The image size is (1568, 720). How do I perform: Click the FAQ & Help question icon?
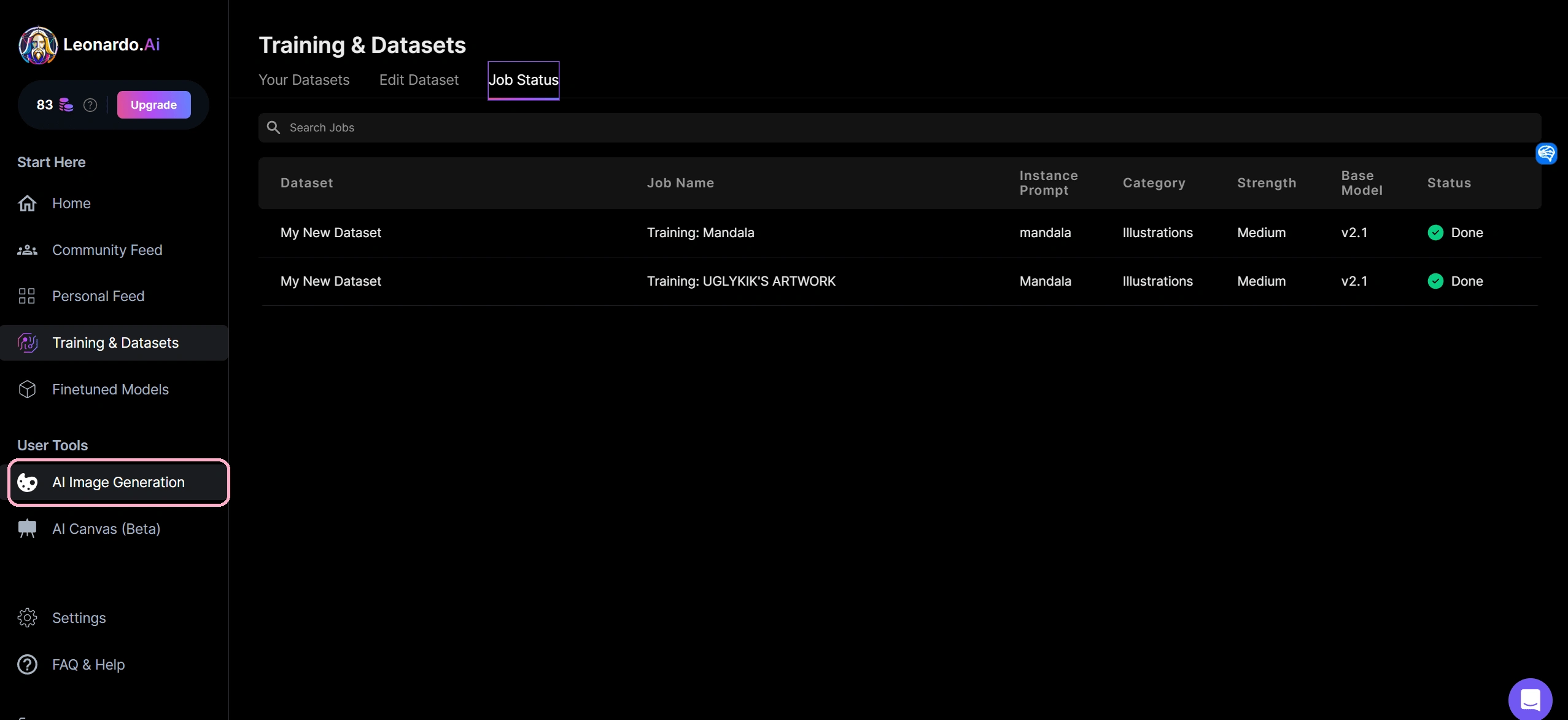[x=27, y=665]
